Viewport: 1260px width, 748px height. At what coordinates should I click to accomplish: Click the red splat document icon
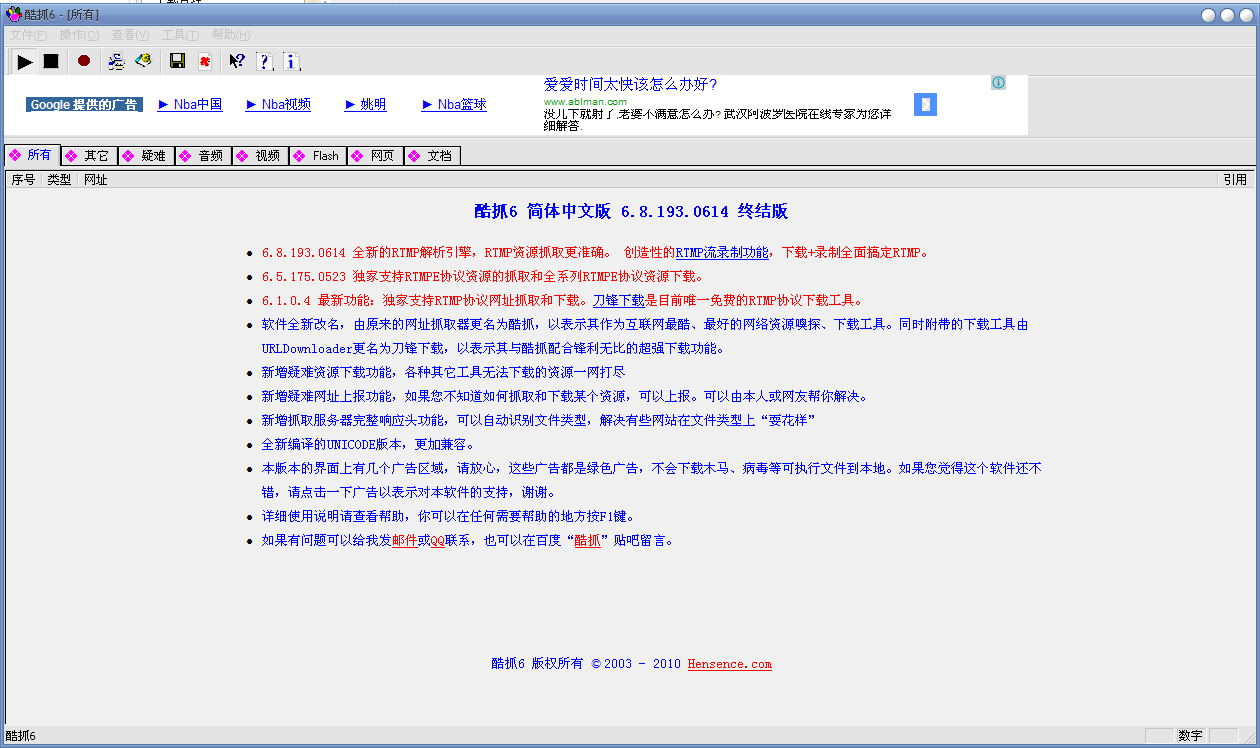click(x=204, y=62)
